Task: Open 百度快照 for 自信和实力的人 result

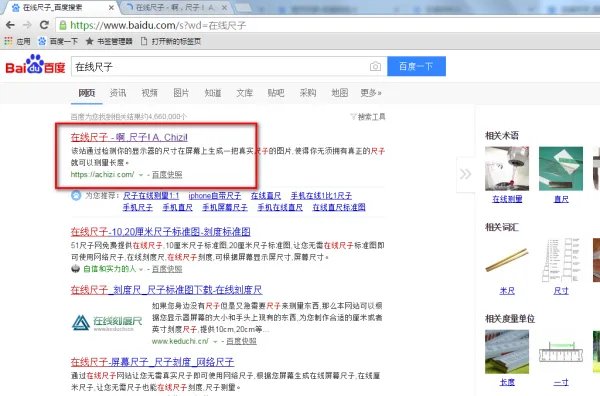Action: coord(167,269)
